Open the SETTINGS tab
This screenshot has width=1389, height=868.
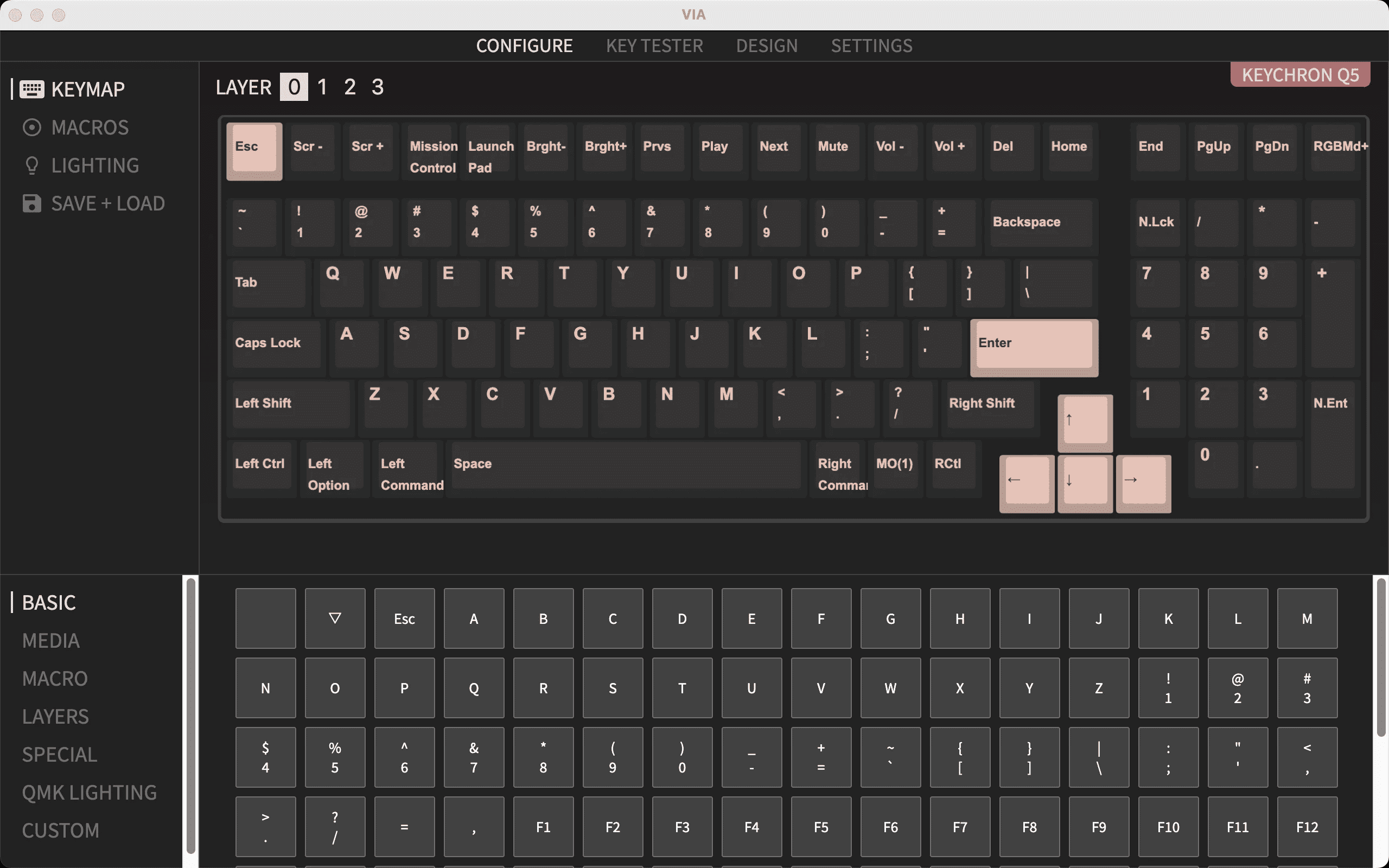[x=871, y=46]
